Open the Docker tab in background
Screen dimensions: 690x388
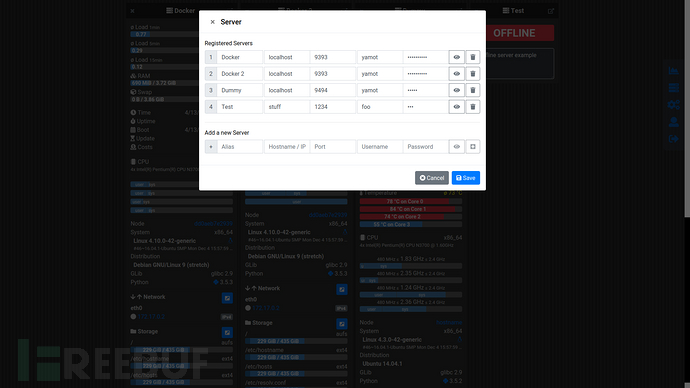[x=180, y=11]
